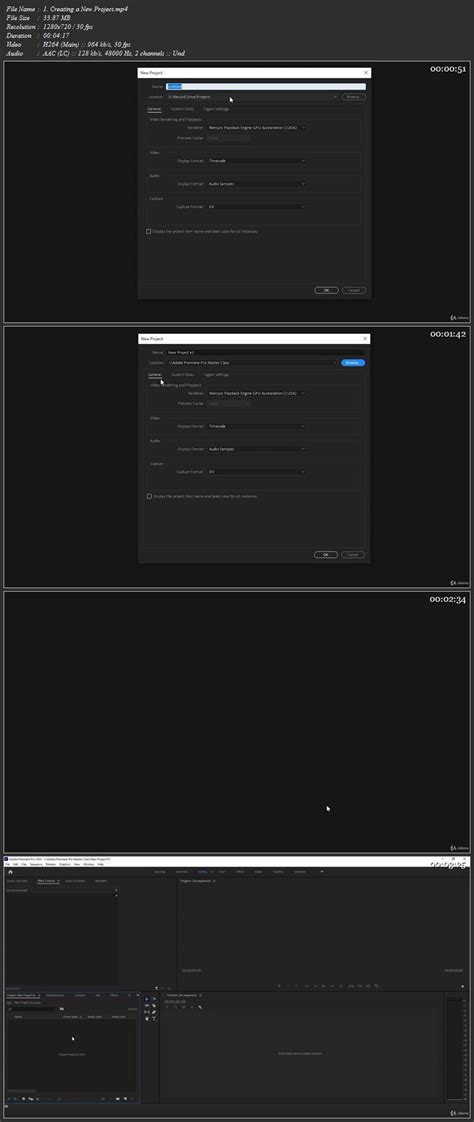
Task: Open Video Display Format Timecode dropdown in 00:00:51 frame
Action: (x=256, y=161)
